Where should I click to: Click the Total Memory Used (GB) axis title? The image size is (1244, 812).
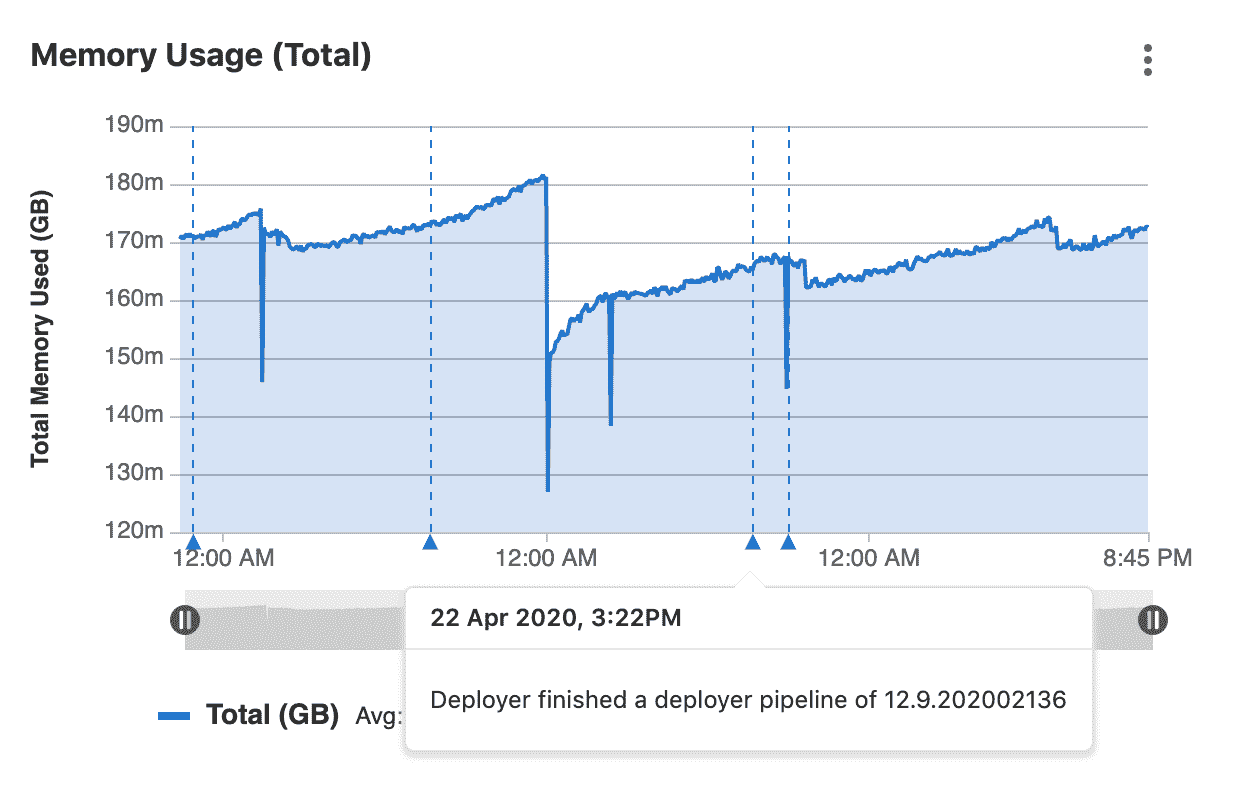pyautogui.click(x=40, y=329)
